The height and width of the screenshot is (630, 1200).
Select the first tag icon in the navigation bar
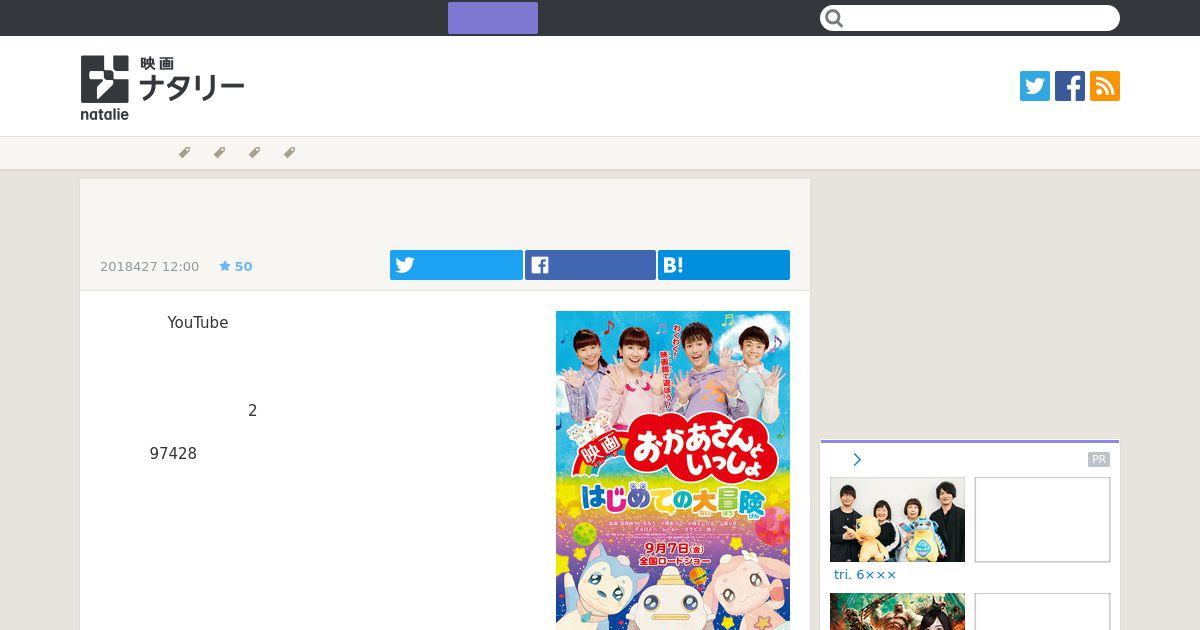click(x=184, y=153)
